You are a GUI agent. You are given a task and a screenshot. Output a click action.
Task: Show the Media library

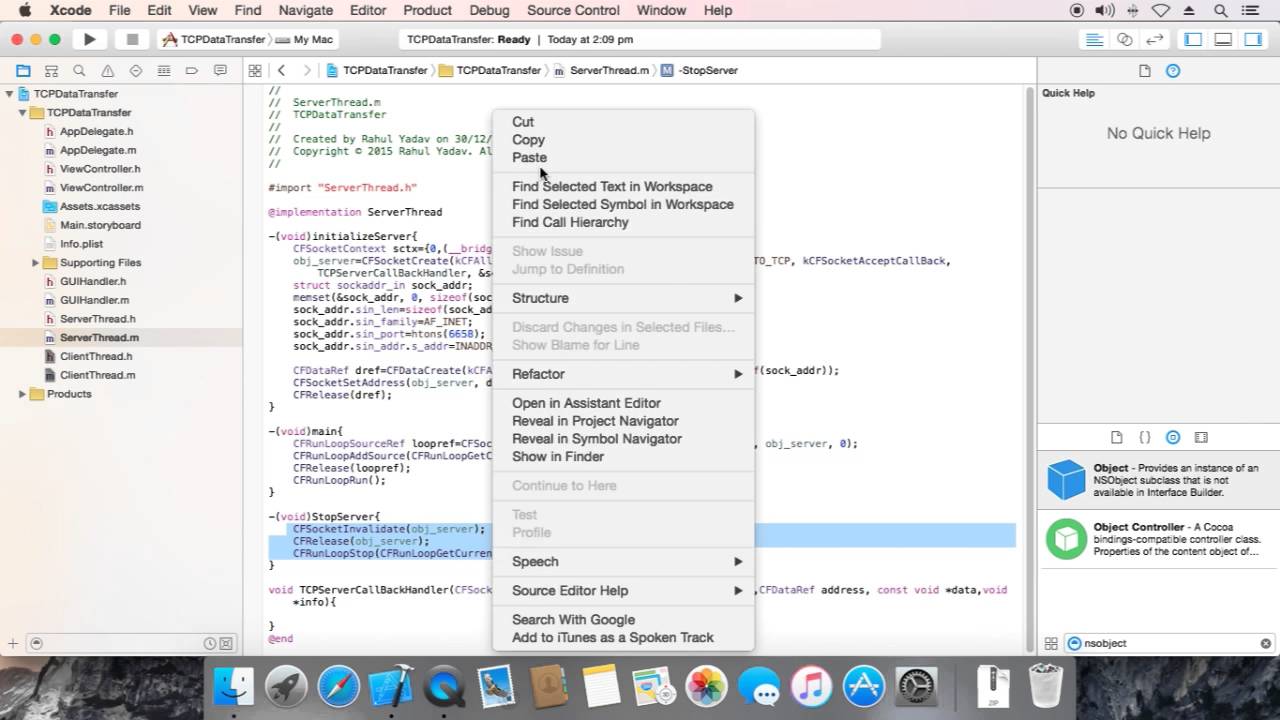pos(1201,437)
